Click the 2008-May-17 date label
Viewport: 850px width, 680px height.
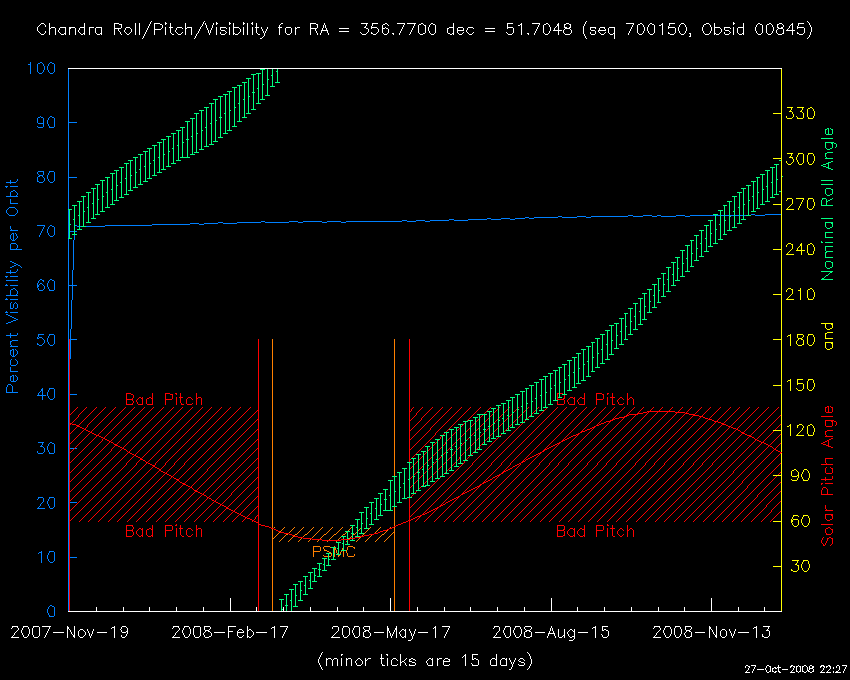[x=390, y=632]
